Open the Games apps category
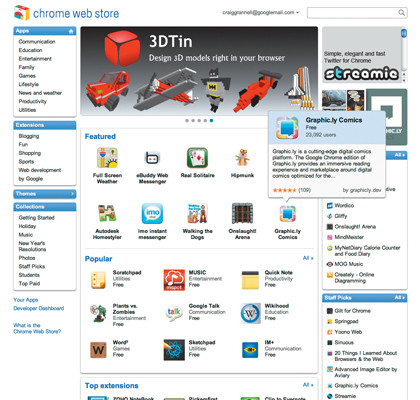The height and width of the screenshot is (400, 420). tap(27, 76)
